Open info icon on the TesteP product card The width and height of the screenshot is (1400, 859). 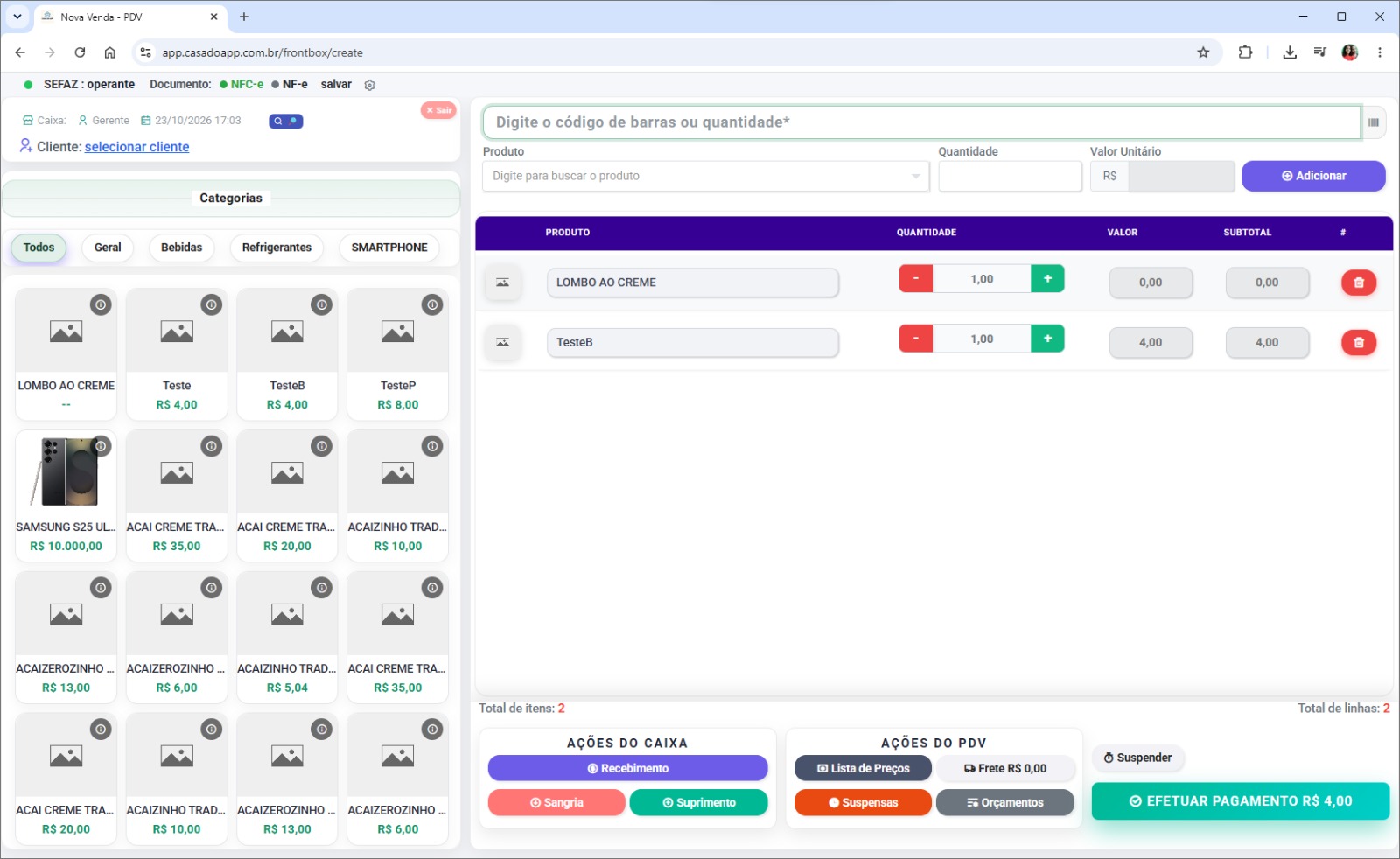432,304
